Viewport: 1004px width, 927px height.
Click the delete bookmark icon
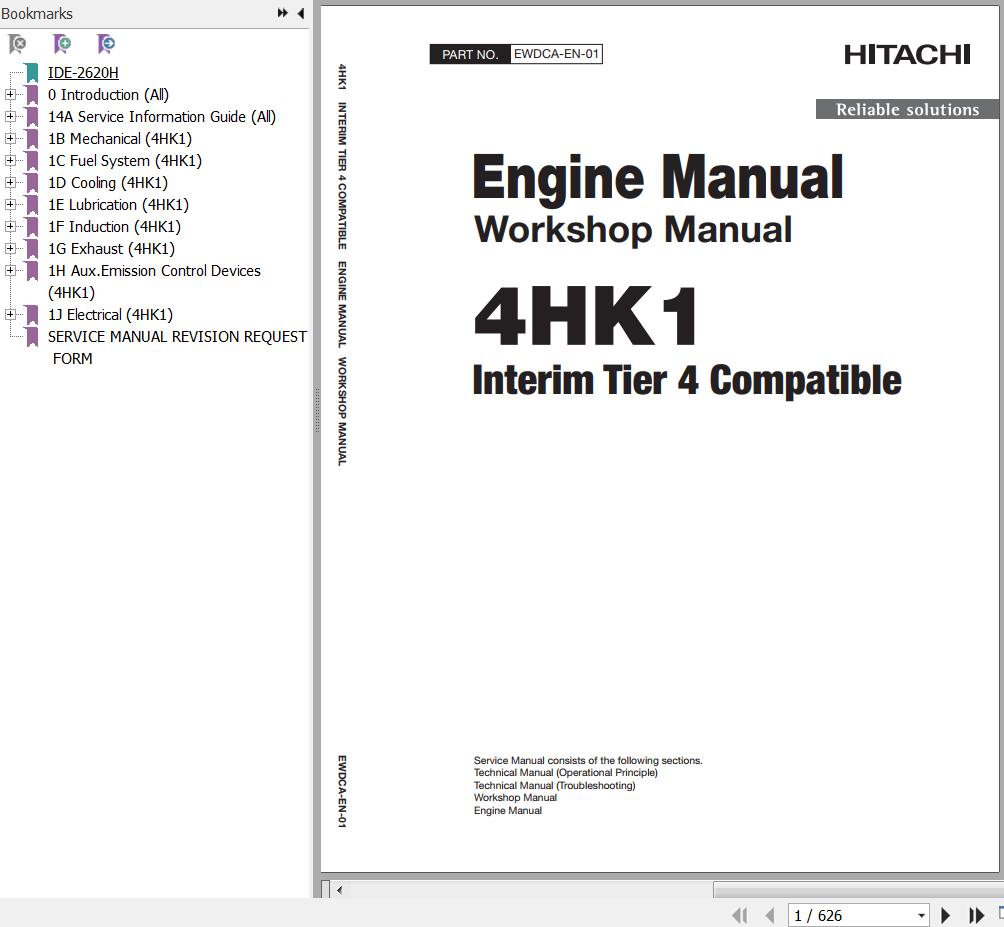coord(17,44)
